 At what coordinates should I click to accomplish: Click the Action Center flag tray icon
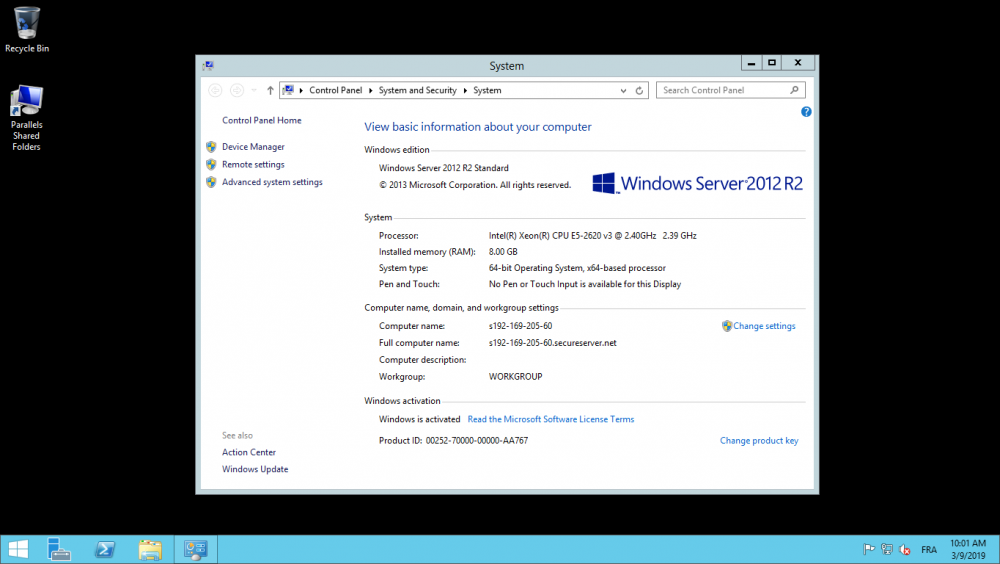point(869,549)
